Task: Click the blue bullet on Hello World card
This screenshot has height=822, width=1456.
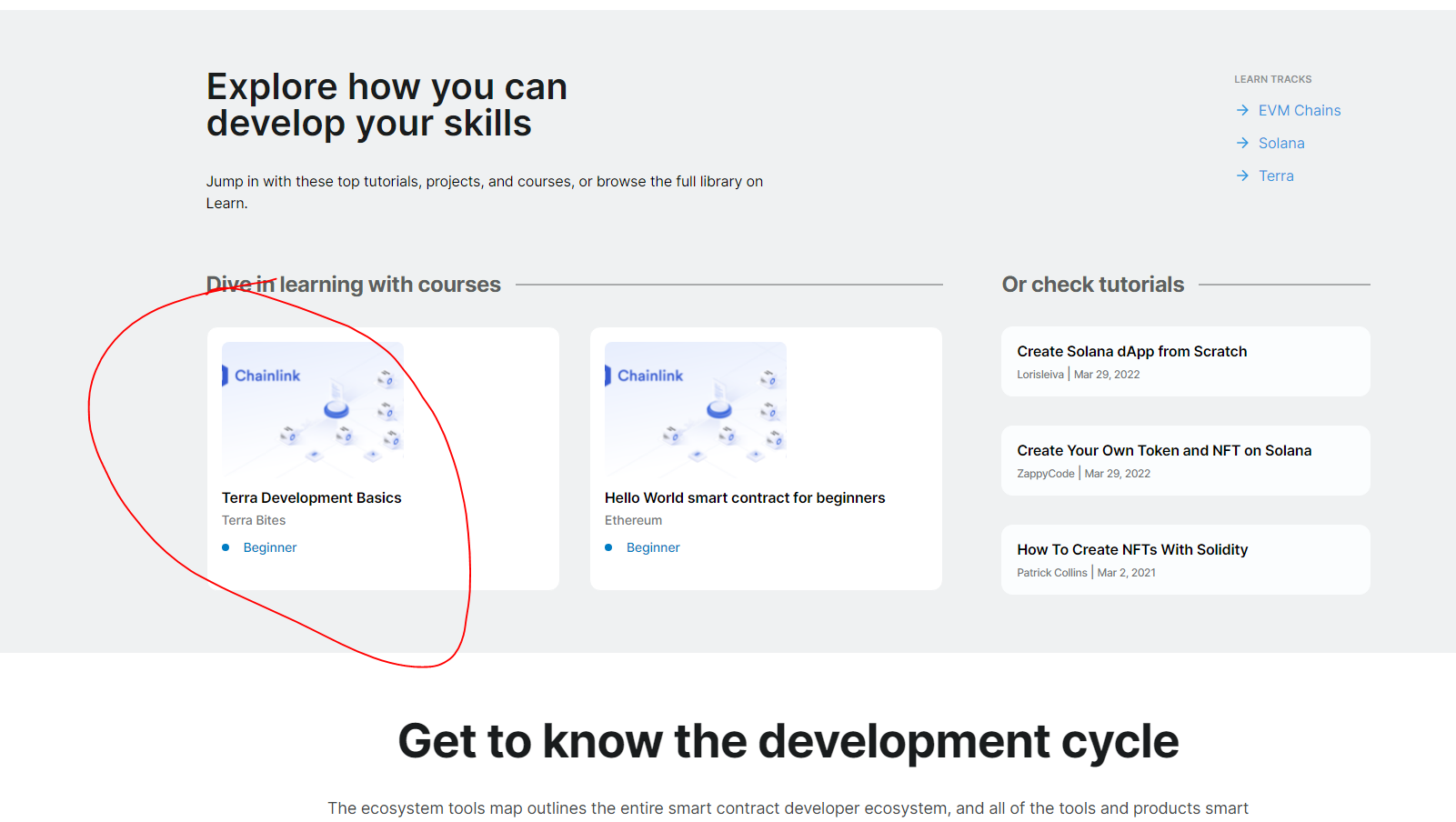Action: coord(608,547)
